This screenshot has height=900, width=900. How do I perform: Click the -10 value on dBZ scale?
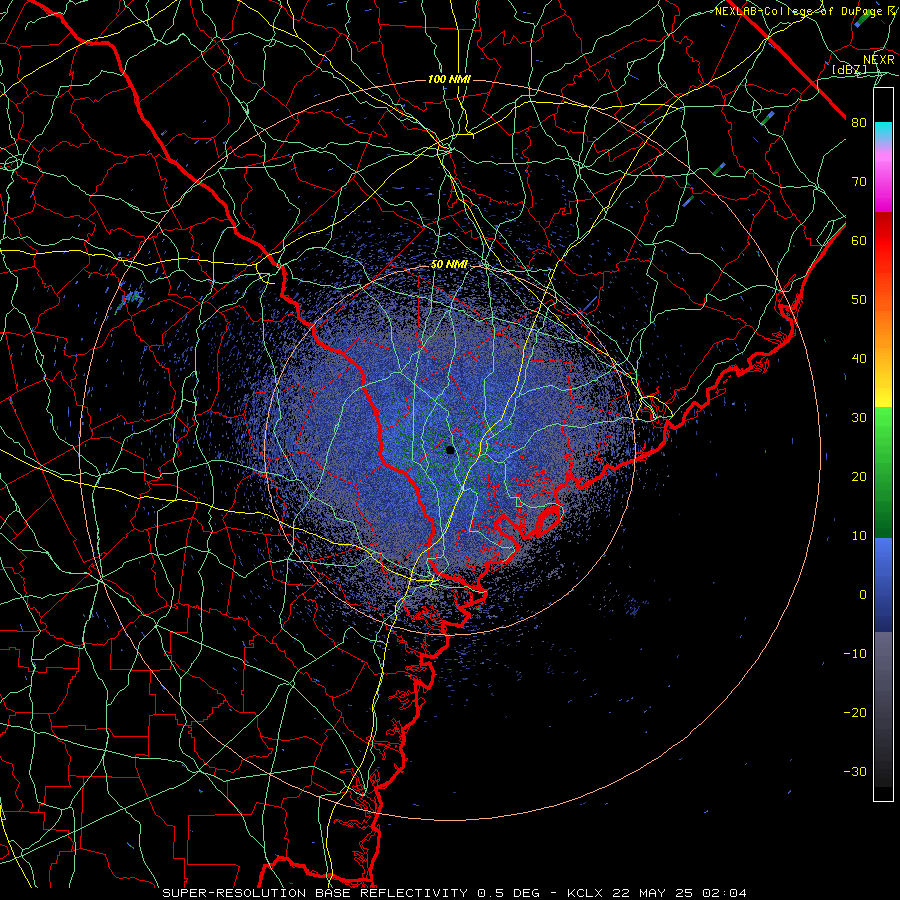[x=855, y=654]
